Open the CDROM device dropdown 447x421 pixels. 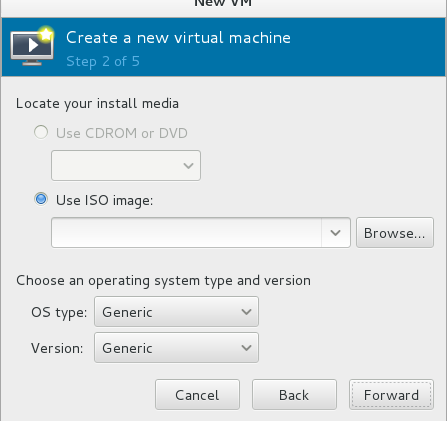(x=126, y=165)
